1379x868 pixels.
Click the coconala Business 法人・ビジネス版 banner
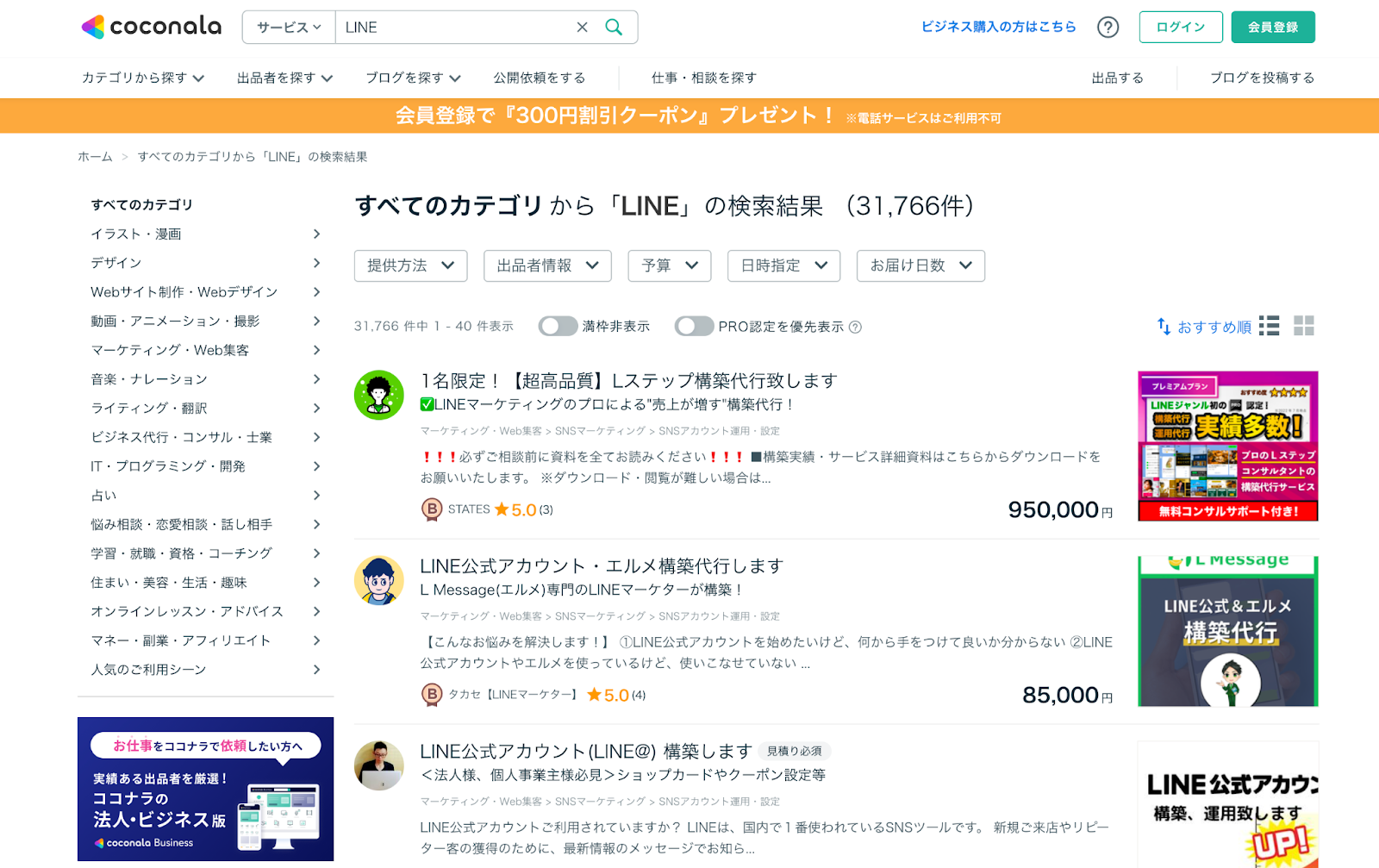pyautogui.click(x=205, y=789)
